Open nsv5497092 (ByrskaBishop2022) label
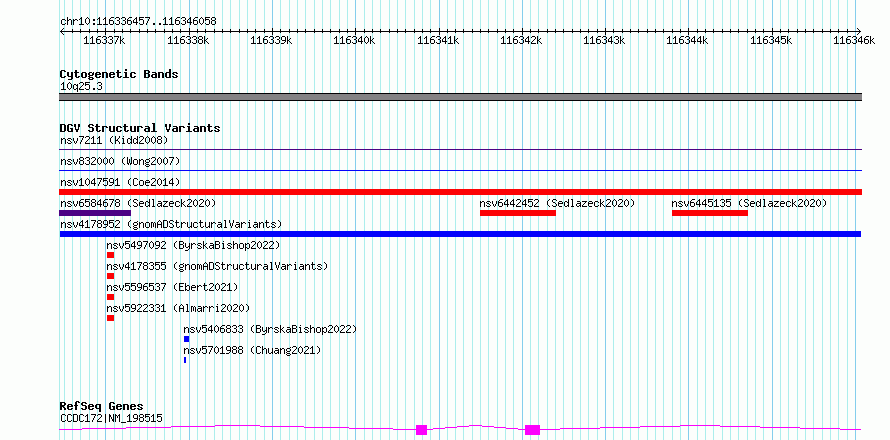This screenshot has height=440, width=890. tap(194, 245)
